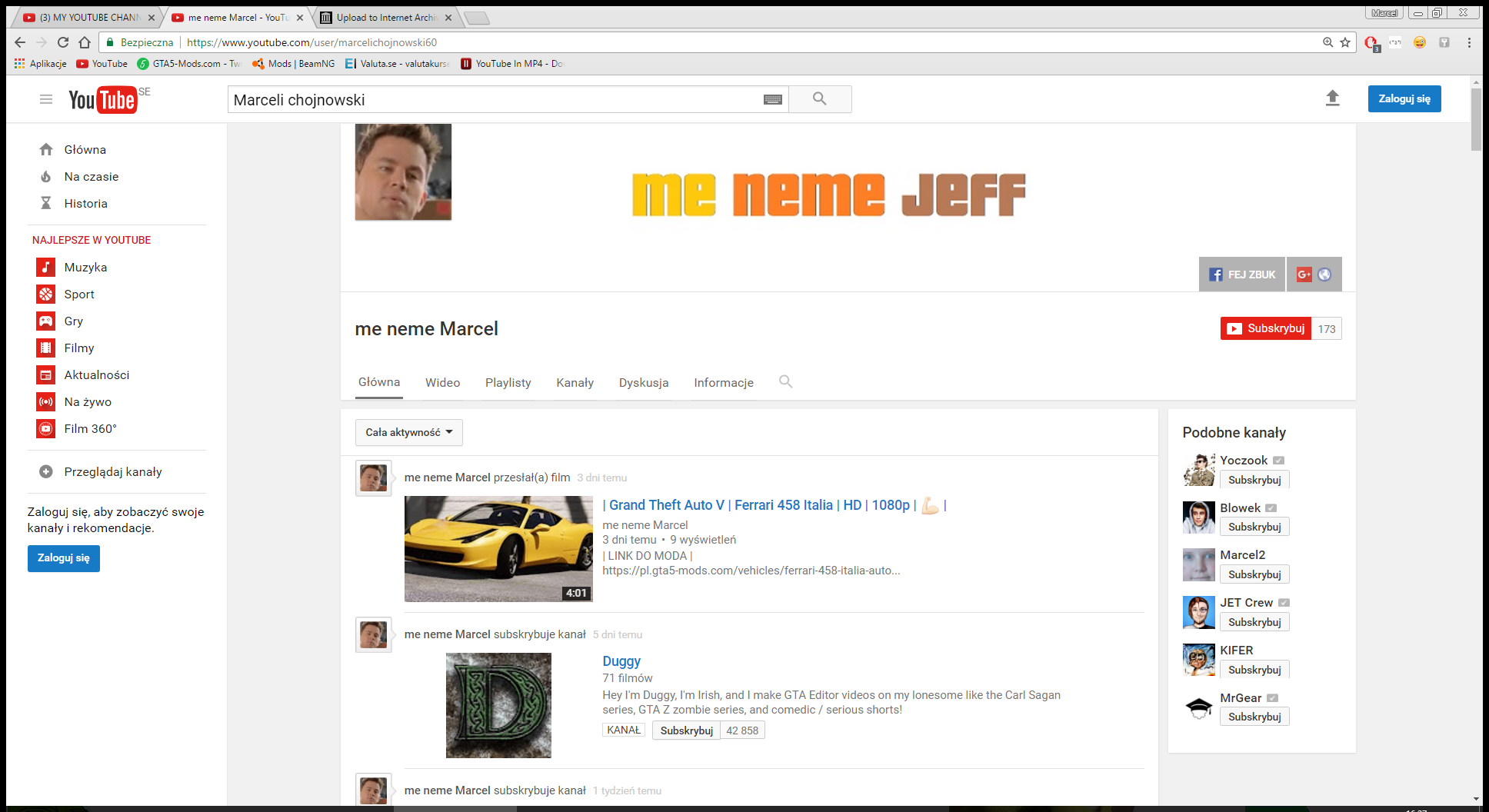Switch to Upload to Internet Archive browser tab
1489x812 pixels.
(388, 18)
